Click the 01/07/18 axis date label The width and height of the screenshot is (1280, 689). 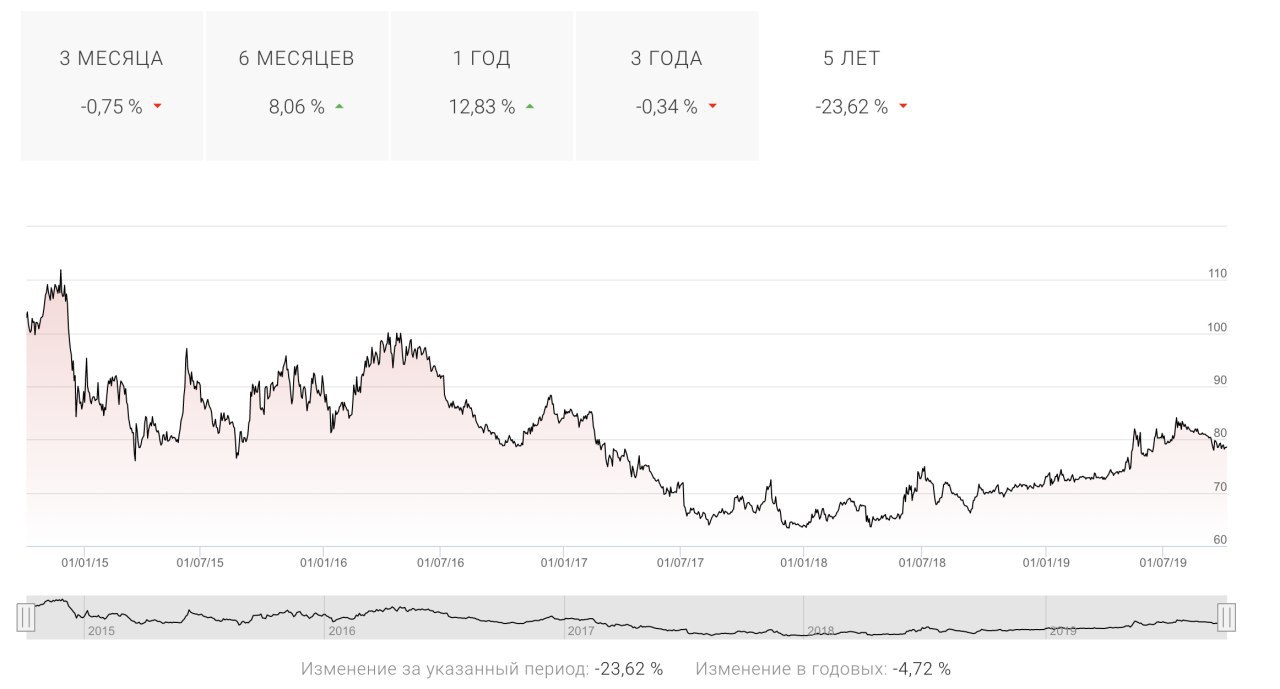pos(922,562)
